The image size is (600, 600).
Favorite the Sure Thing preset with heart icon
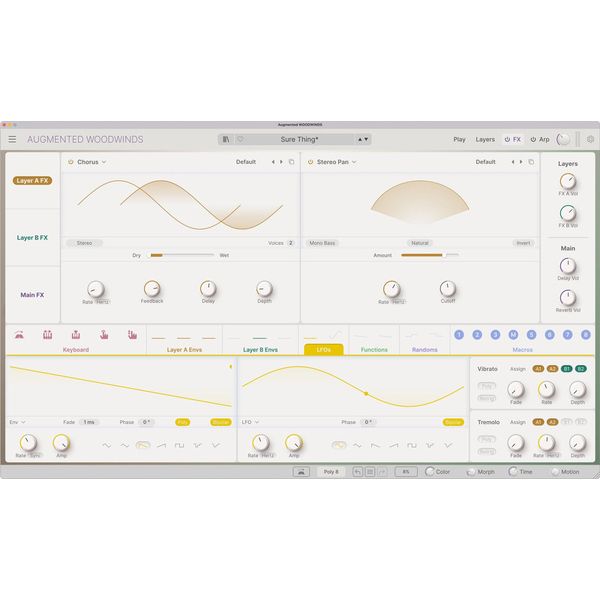(240, 139)
